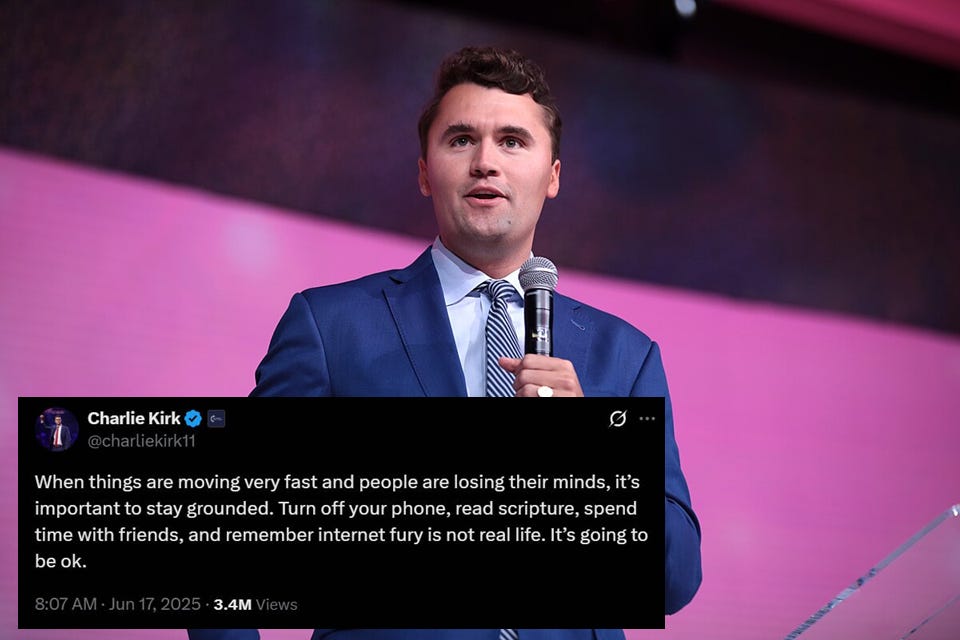Click the striped tie in the photo
Screen dimensions: 960x640
pyautogui.click(x=500, y=337)
